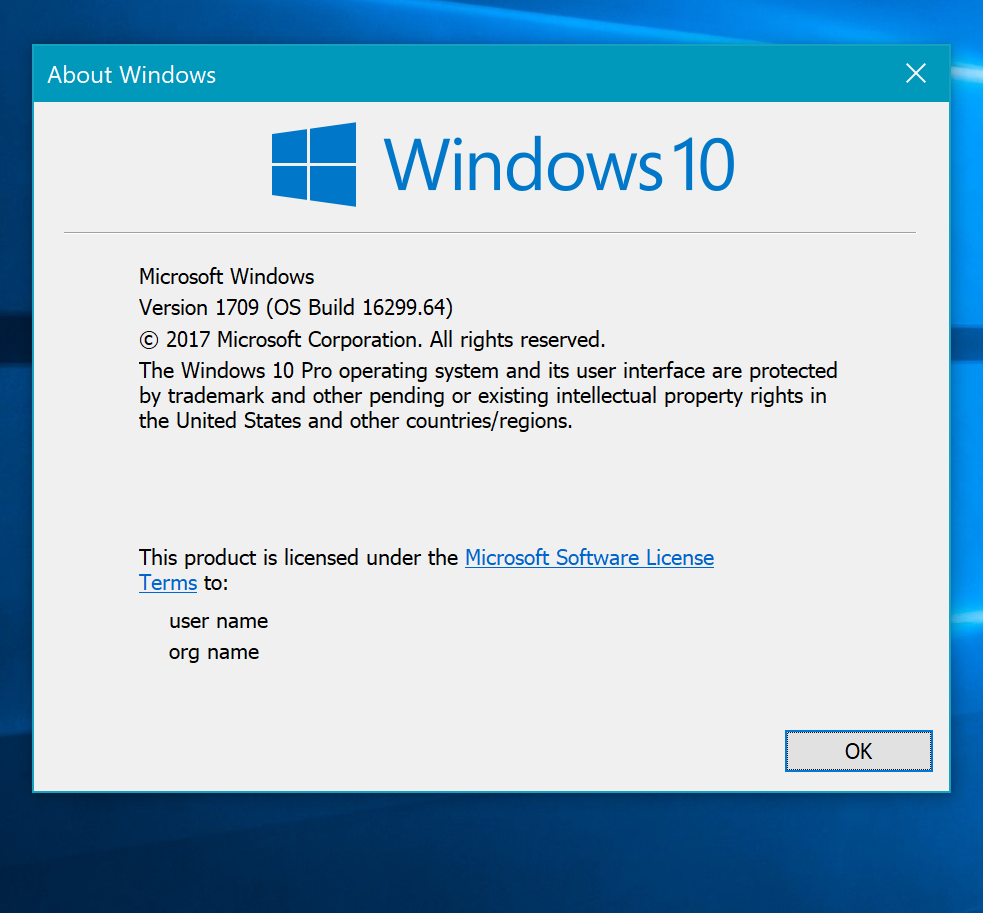Screen dimensions: 983x913
Task: Click 'The Windows 10 Pro operating system' paragraph
Action: click(x=488, y=396)
